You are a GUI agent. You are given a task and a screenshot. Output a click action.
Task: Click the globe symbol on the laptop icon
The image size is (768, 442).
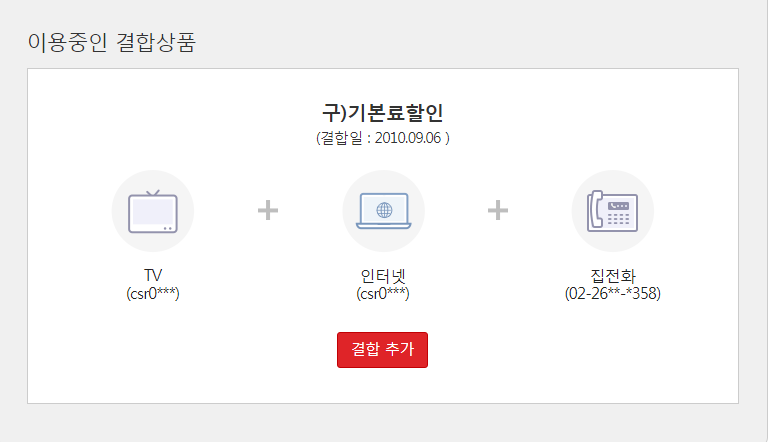tap(383, 210)
